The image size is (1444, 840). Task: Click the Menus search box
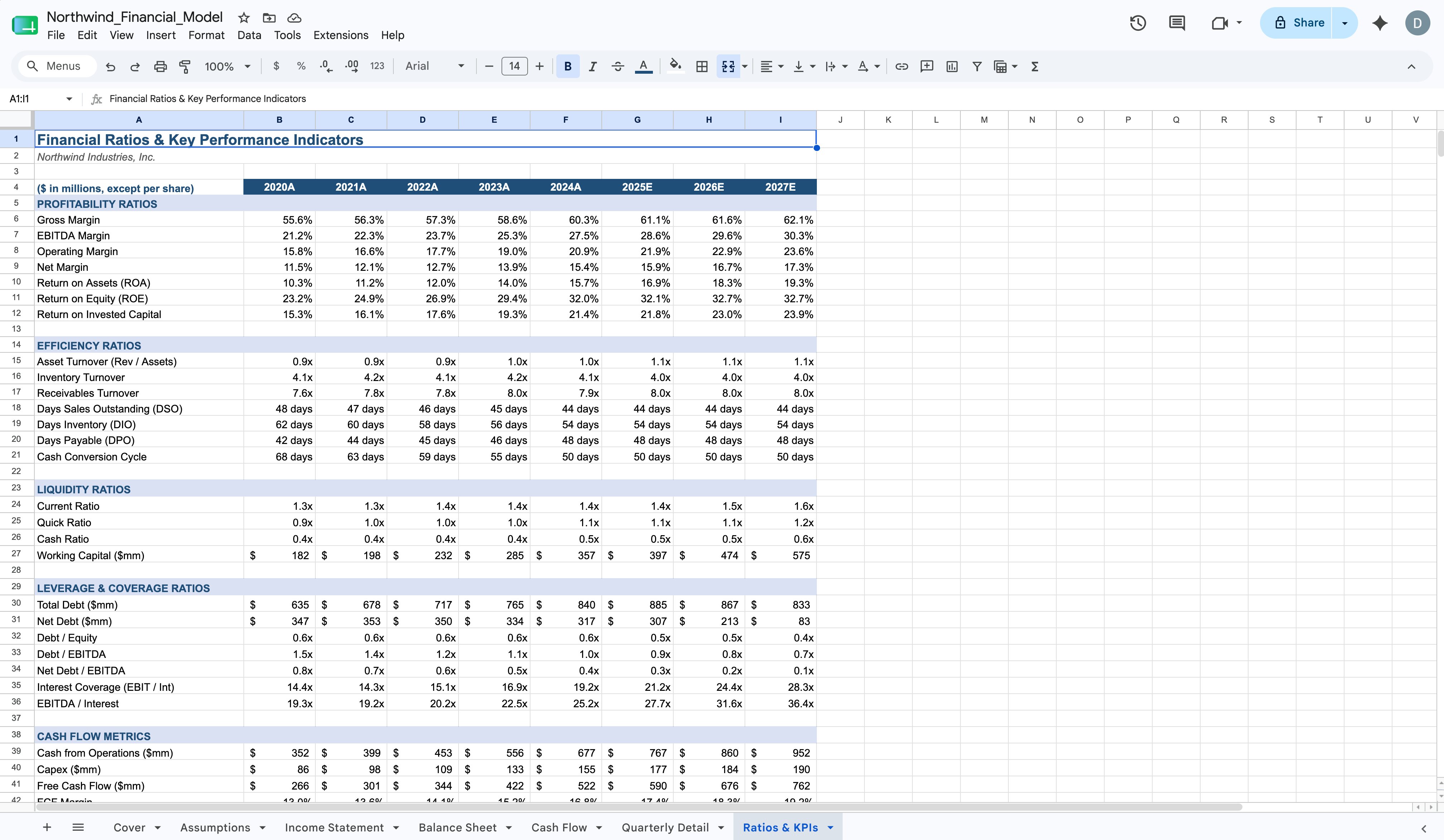point(57,67)
